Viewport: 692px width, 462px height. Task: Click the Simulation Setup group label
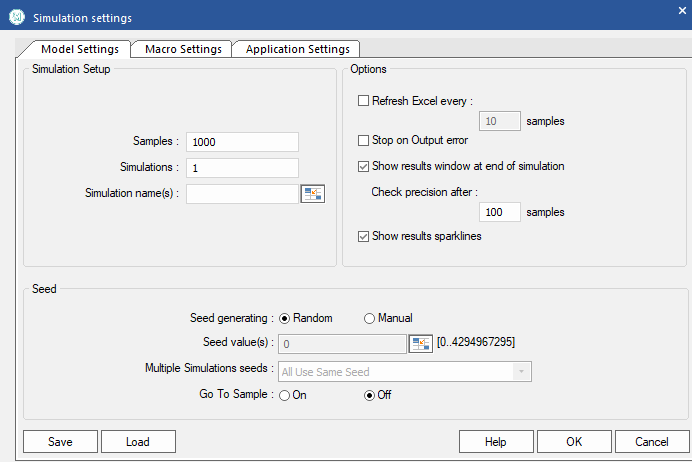(x=71, y=69)
